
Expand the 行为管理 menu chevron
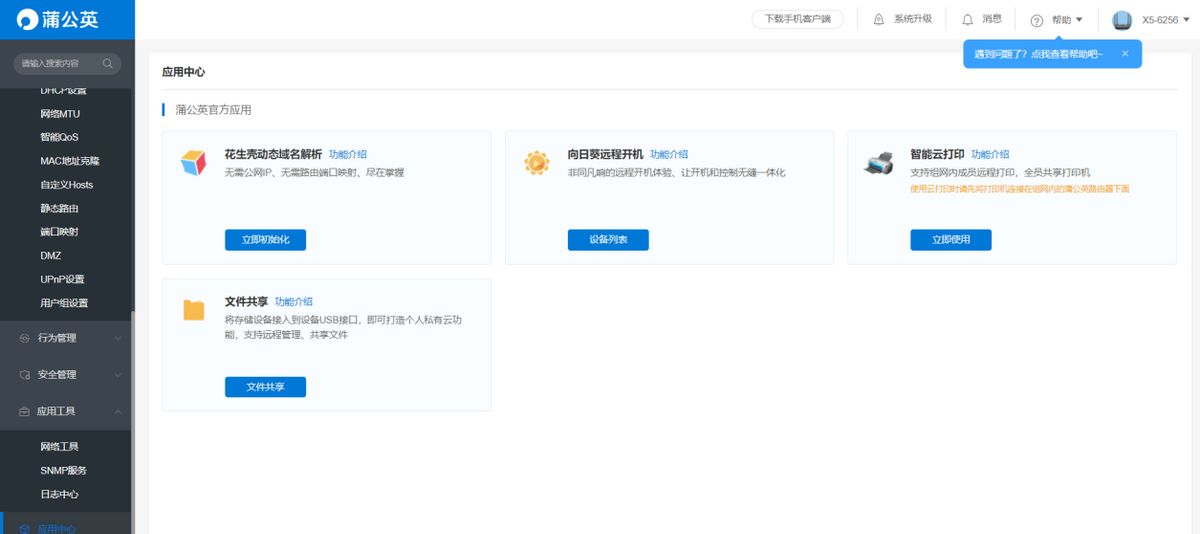click(118, 338)
